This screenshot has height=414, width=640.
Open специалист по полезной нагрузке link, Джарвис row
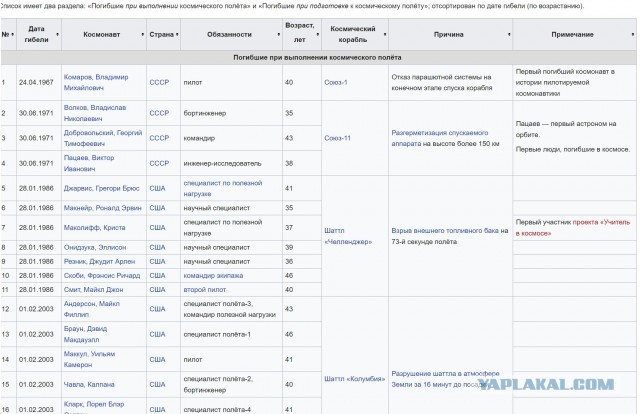223,188
